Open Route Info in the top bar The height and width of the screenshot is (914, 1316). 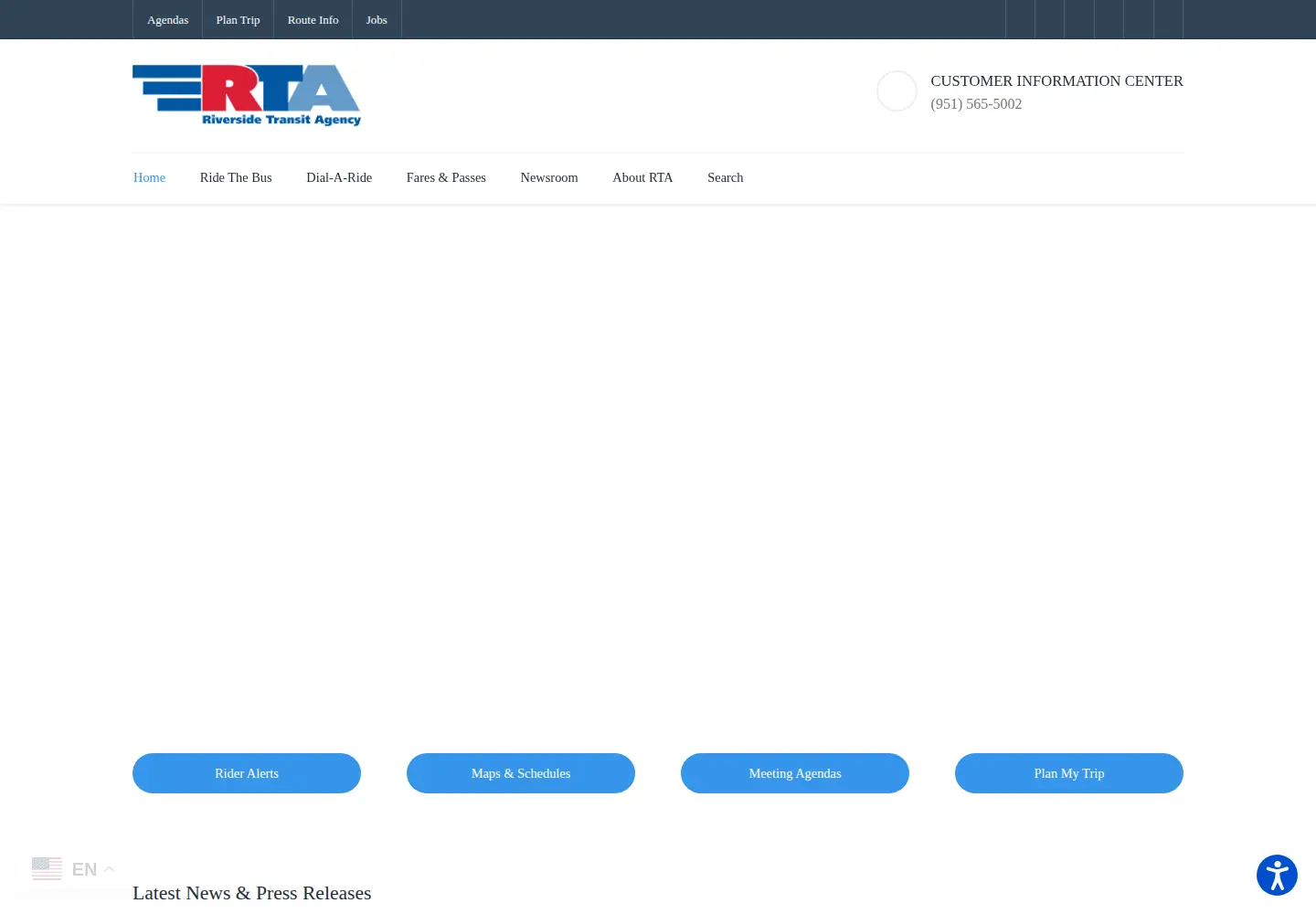[313, 19]
